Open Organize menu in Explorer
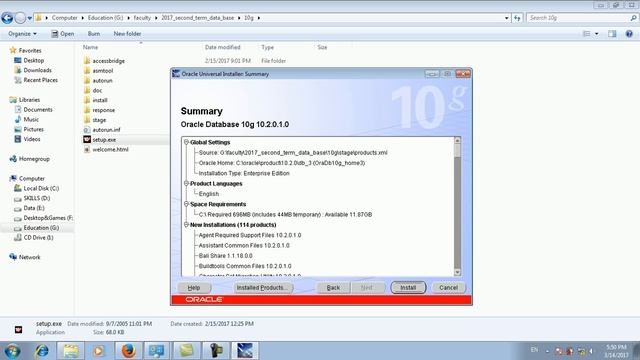 (22, 33)
